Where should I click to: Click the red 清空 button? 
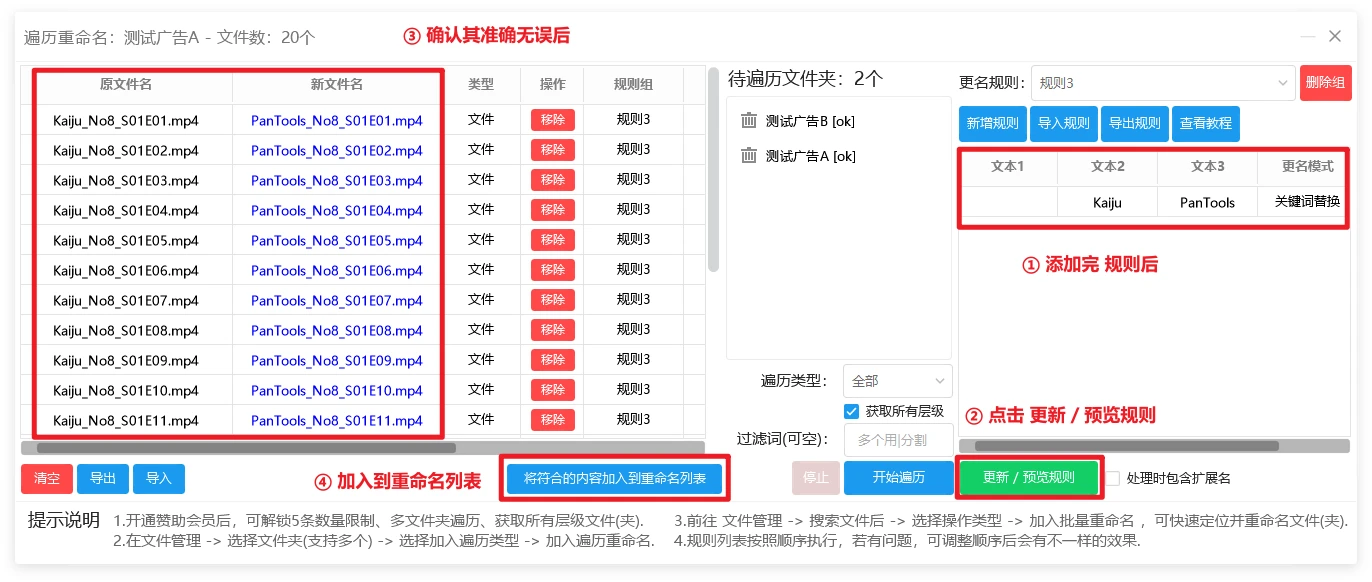click(x=47, y=479)
